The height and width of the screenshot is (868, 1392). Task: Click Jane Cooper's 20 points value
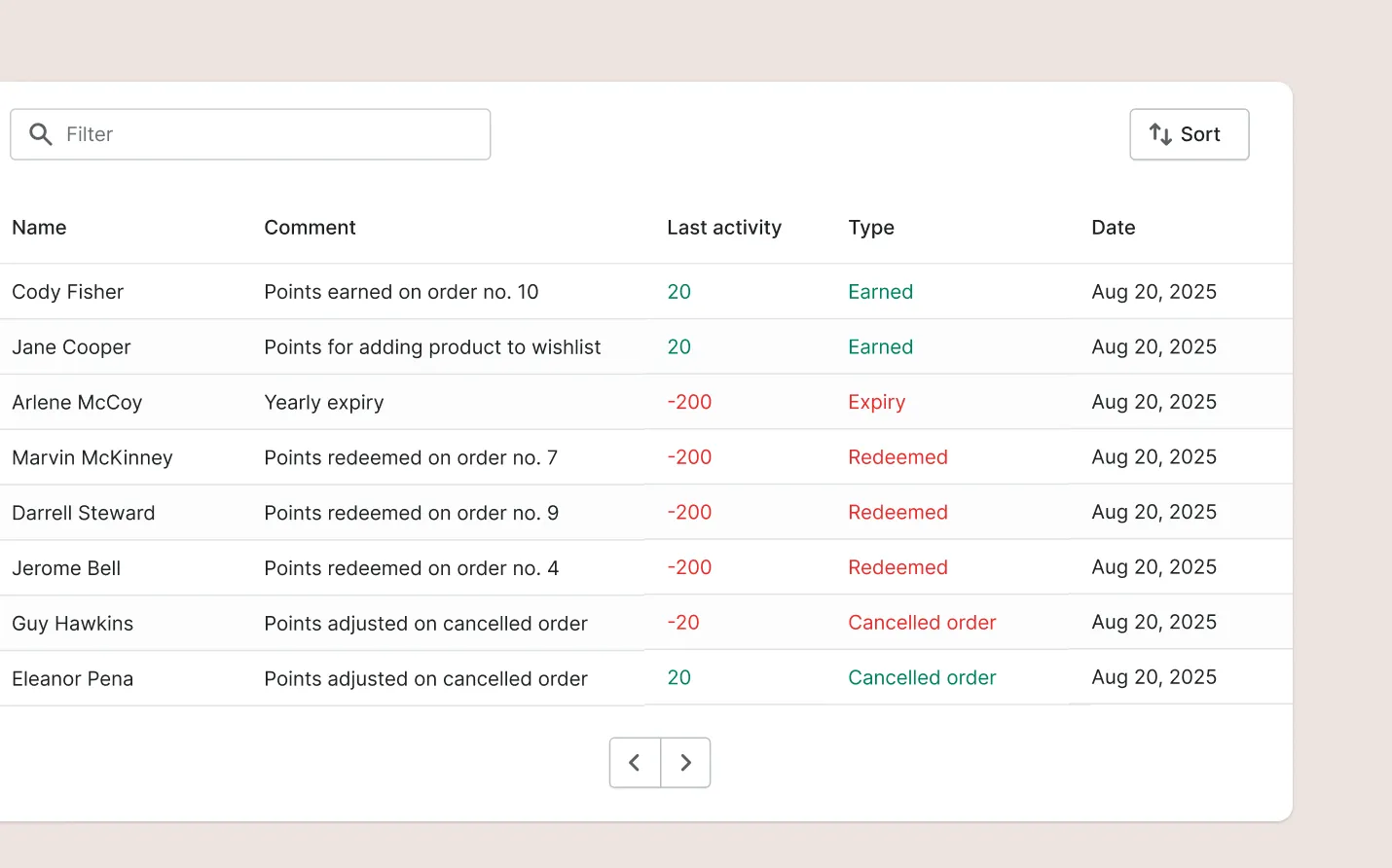tap(679, 347)
